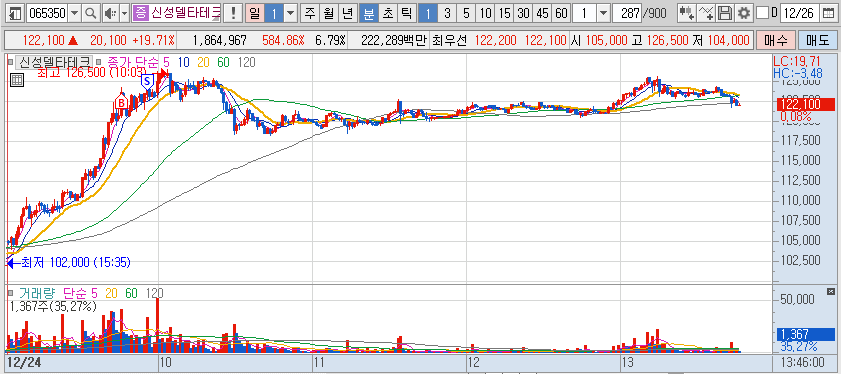Expand the dropdown arrow next to 일 1
The width and height of the screenshot is (841, 374).
(x=290, y=13)
